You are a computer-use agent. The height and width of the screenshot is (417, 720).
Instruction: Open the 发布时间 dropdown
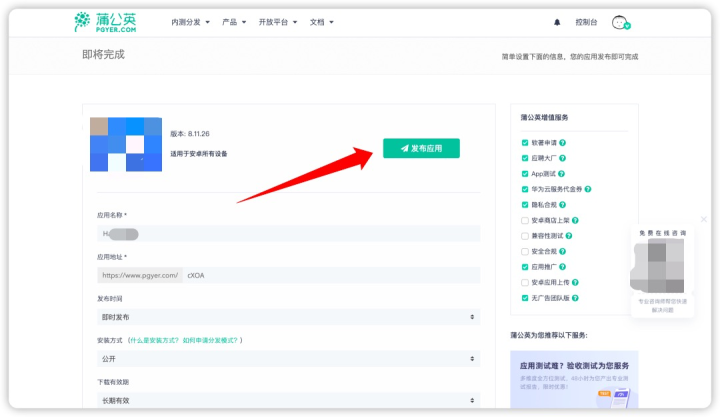288,317
